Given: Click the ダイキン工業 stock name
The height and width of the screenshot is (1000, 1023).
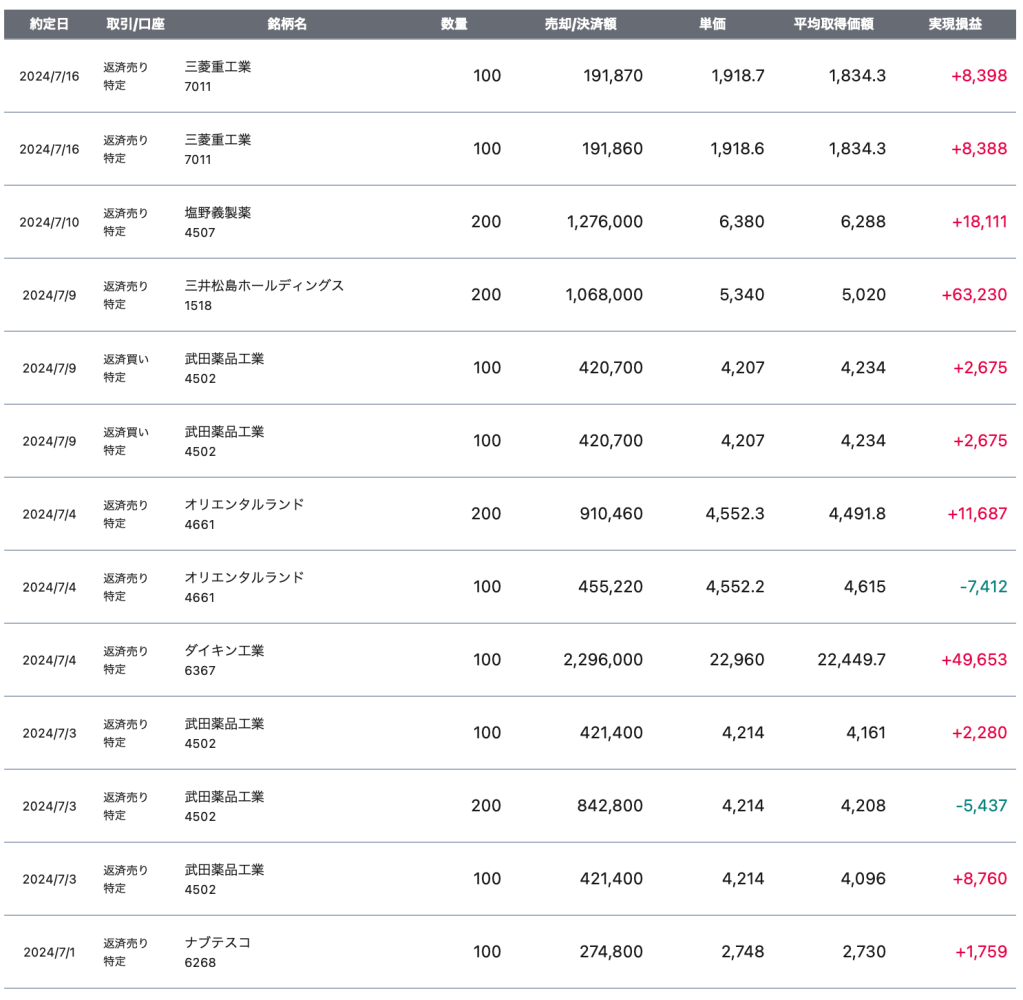Looking at the screenshot, I should point(224,651).
